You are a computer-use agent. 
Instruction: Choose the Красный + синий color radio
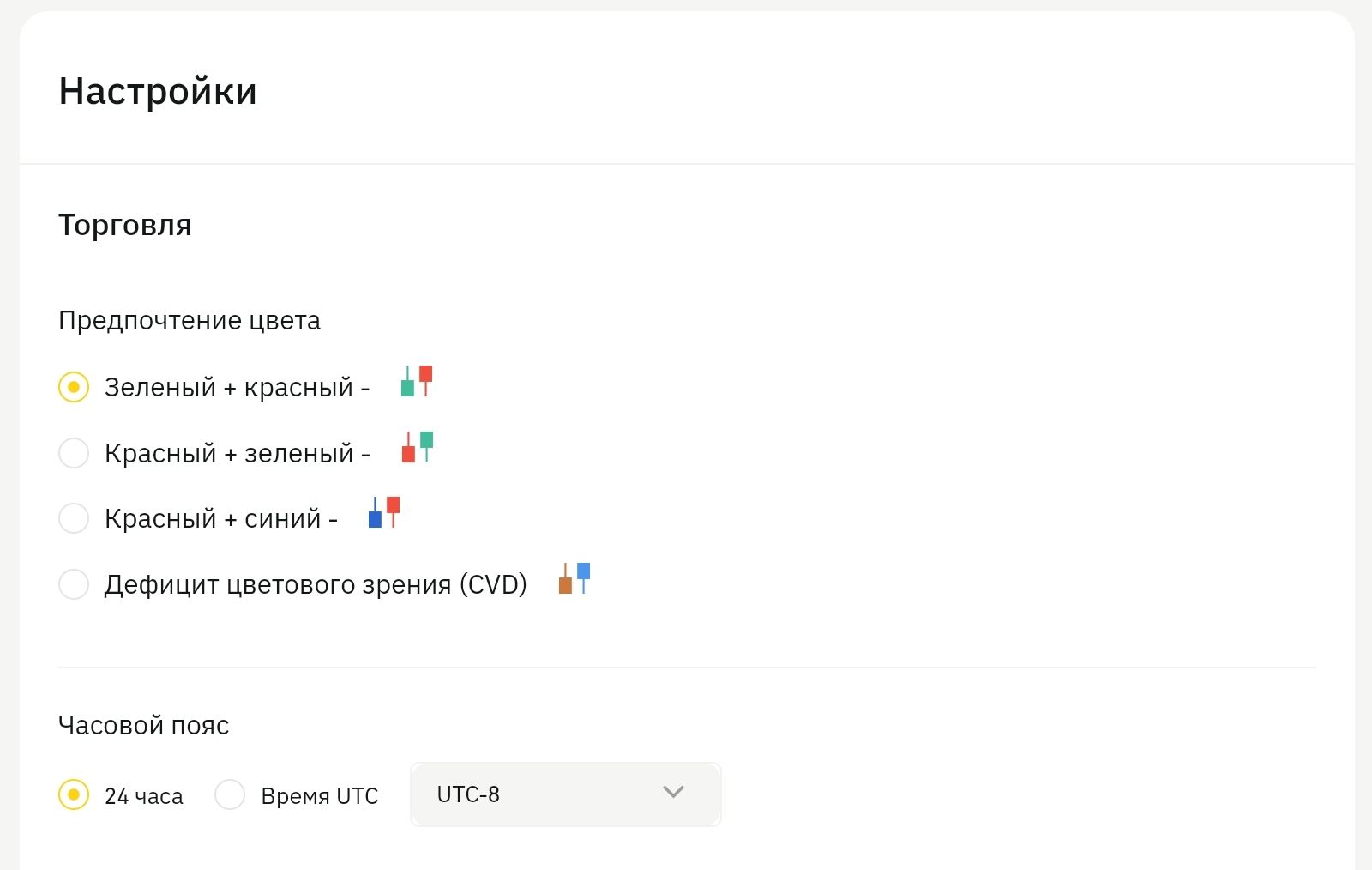pyautogui.click(x=74, y=518)
